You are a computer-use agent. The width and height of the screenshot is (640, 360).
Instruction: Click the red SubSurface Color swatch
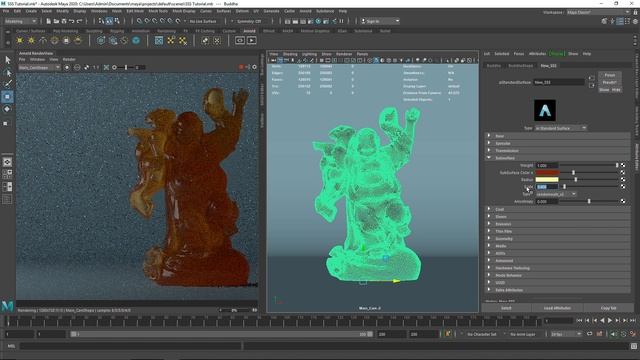pyautogui.click(x=547, y=173)
